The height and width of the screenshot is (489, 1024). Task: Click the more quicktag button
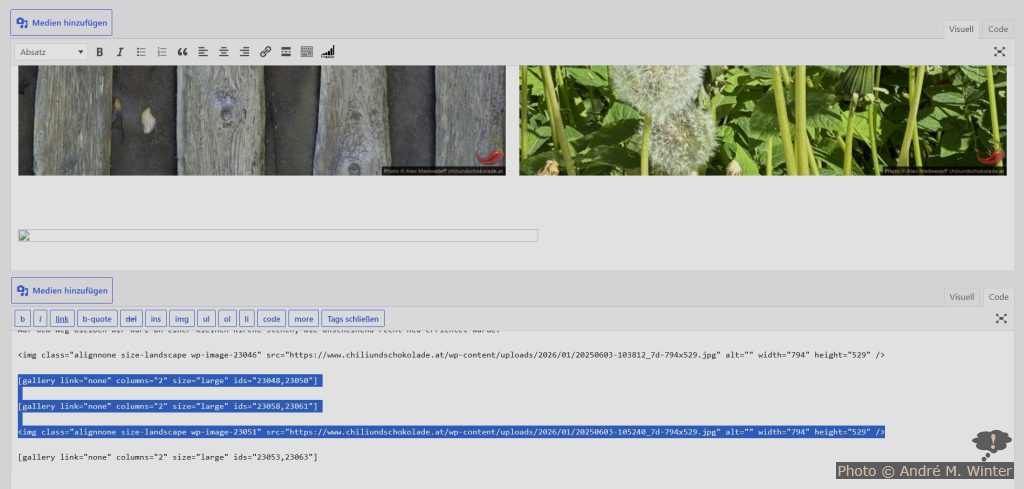(304, 319)
